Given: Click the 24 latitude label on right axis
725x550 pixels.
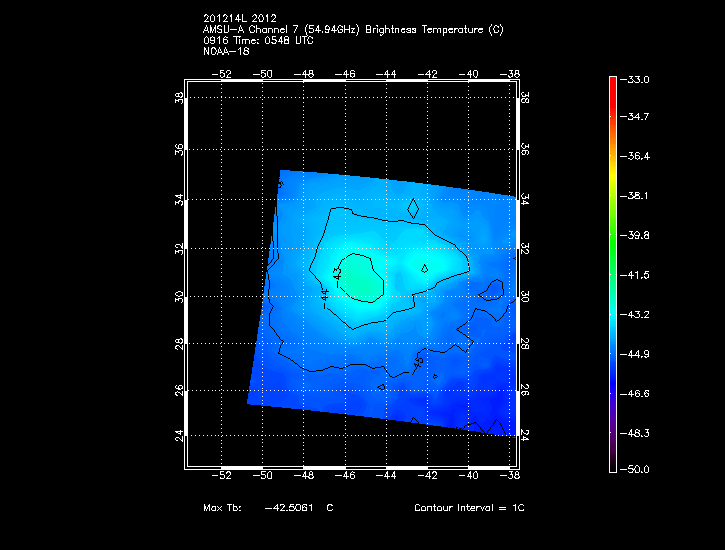Looking at the screenshot, I should pos(524,435).
